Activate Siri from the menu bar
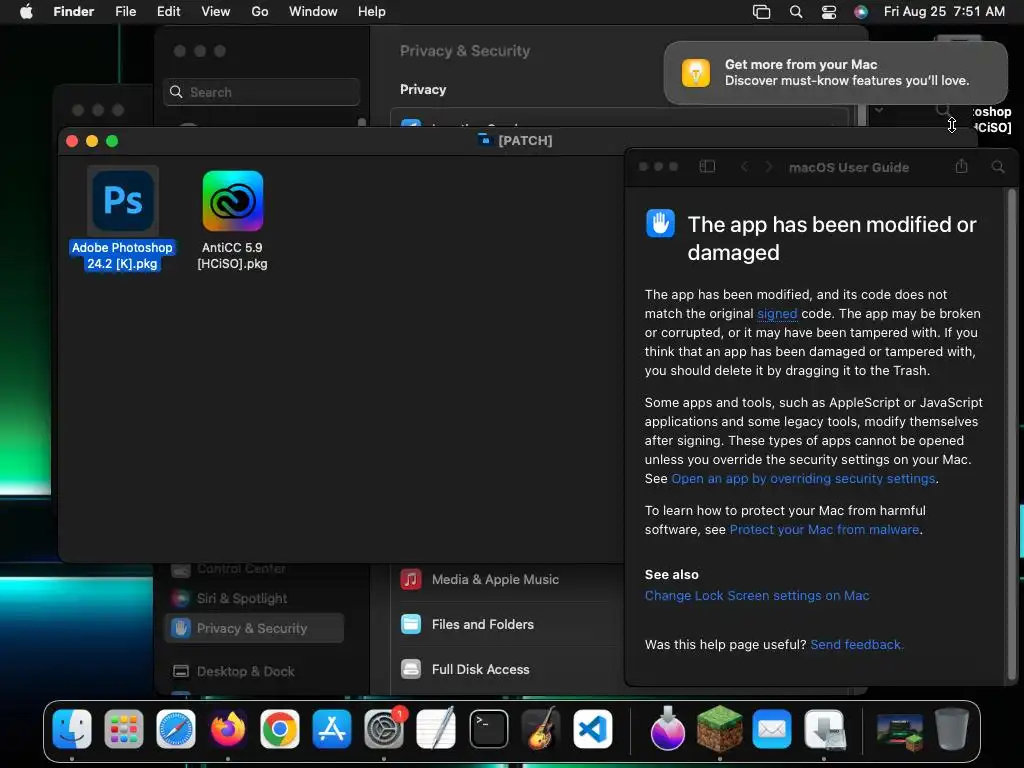The image size is (1024, 768). click(x=861, y=12)
